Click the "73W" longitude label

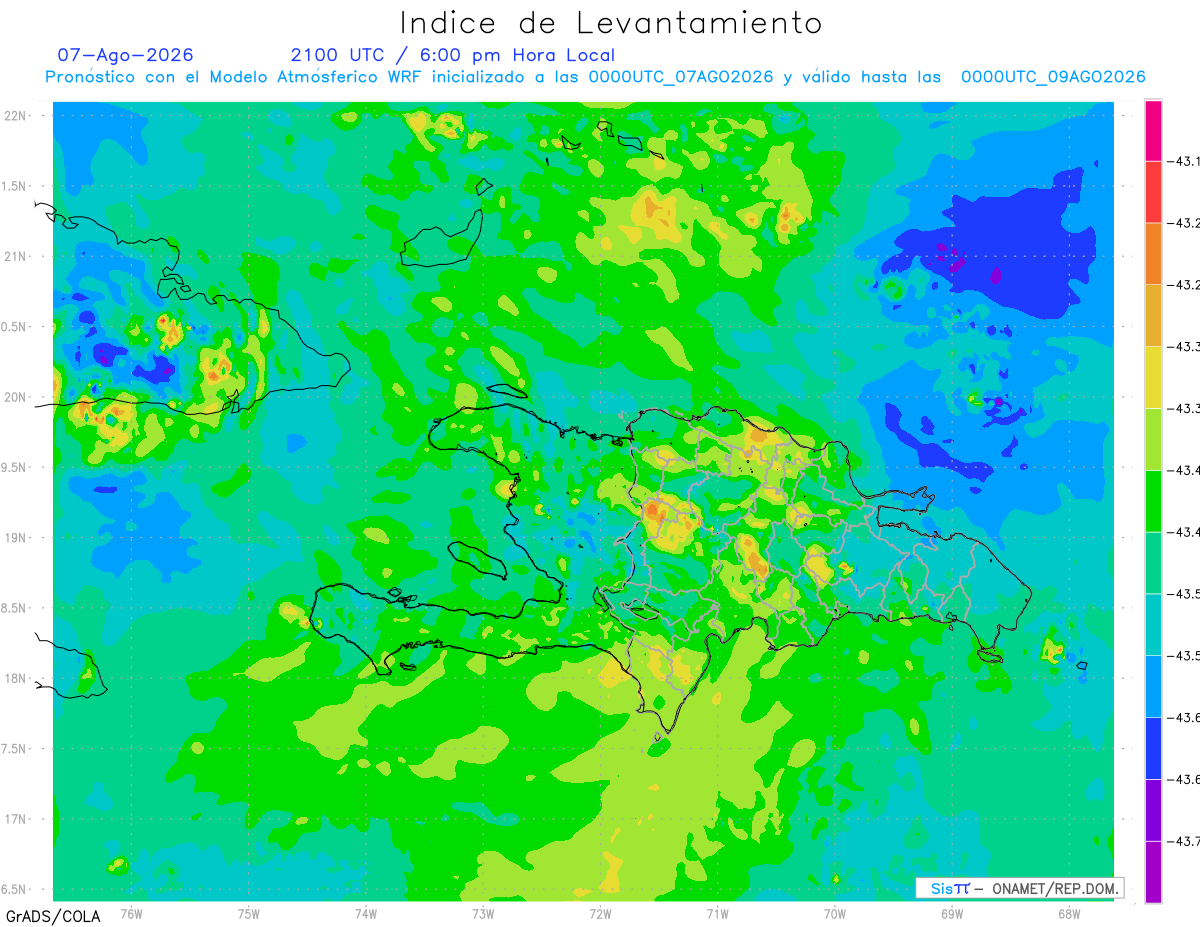482,914
